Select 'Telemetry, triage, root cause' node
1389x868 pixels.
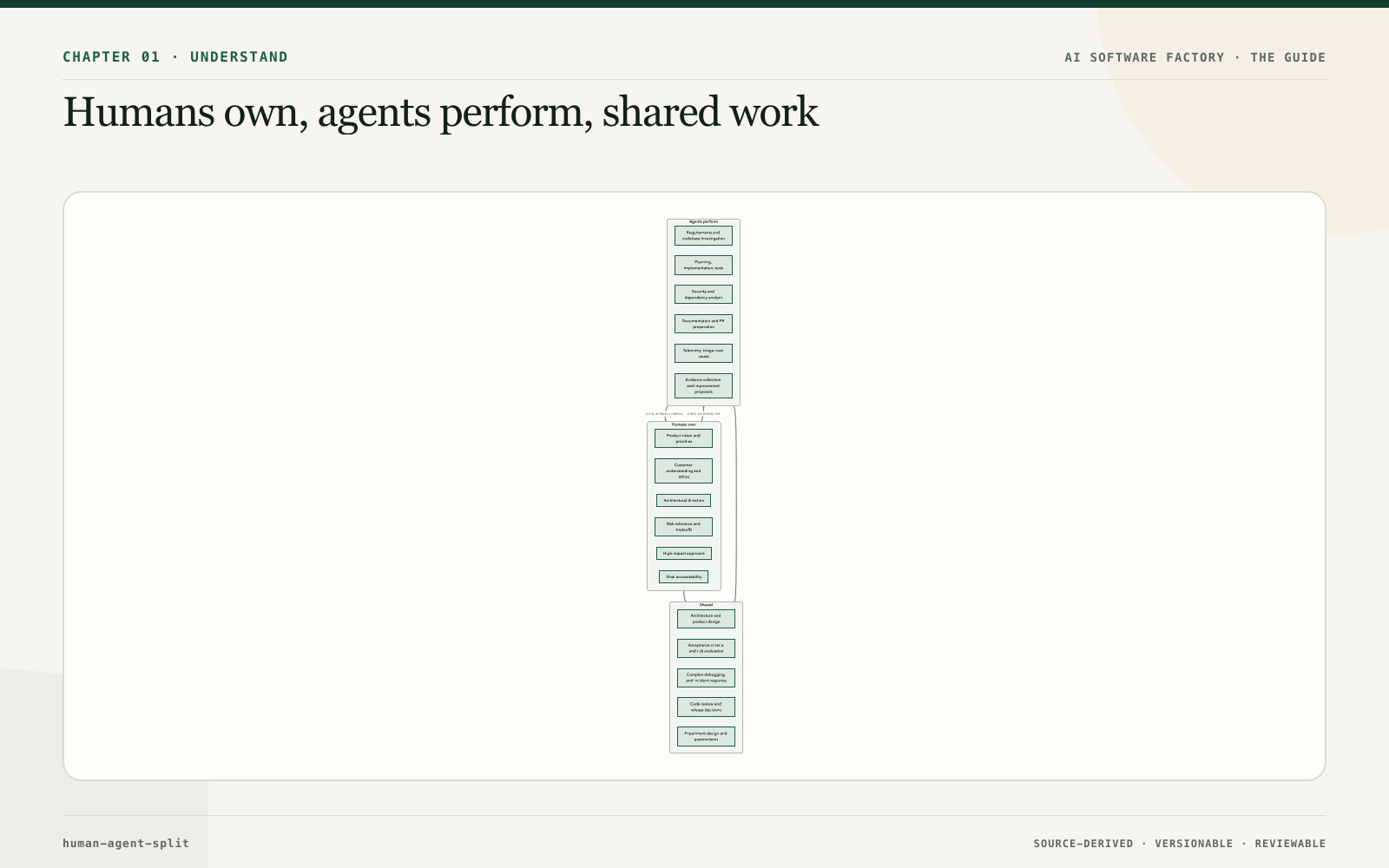pos(703,353)
